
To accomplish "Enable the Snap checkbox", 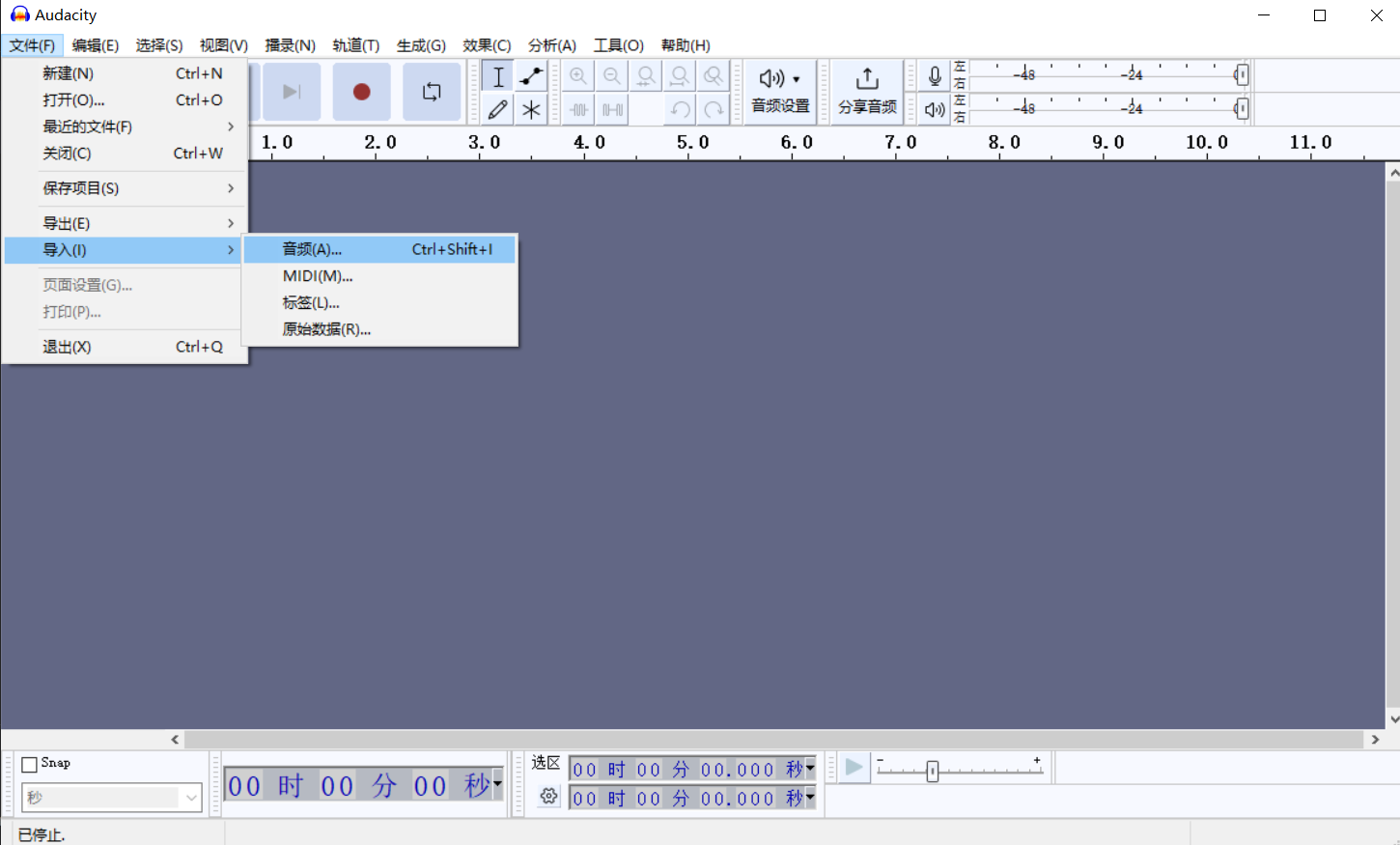I will [30, 764].
